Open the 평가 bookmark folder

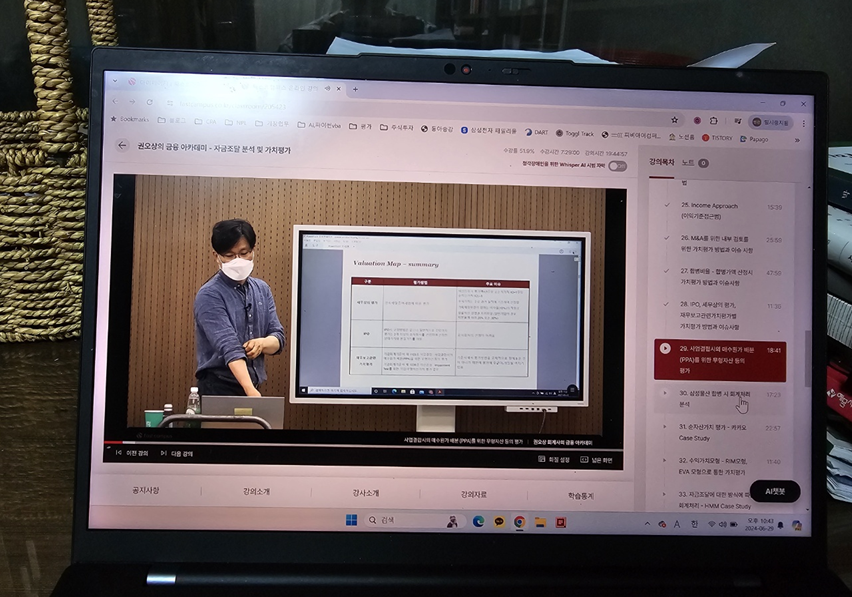[360, 127]
